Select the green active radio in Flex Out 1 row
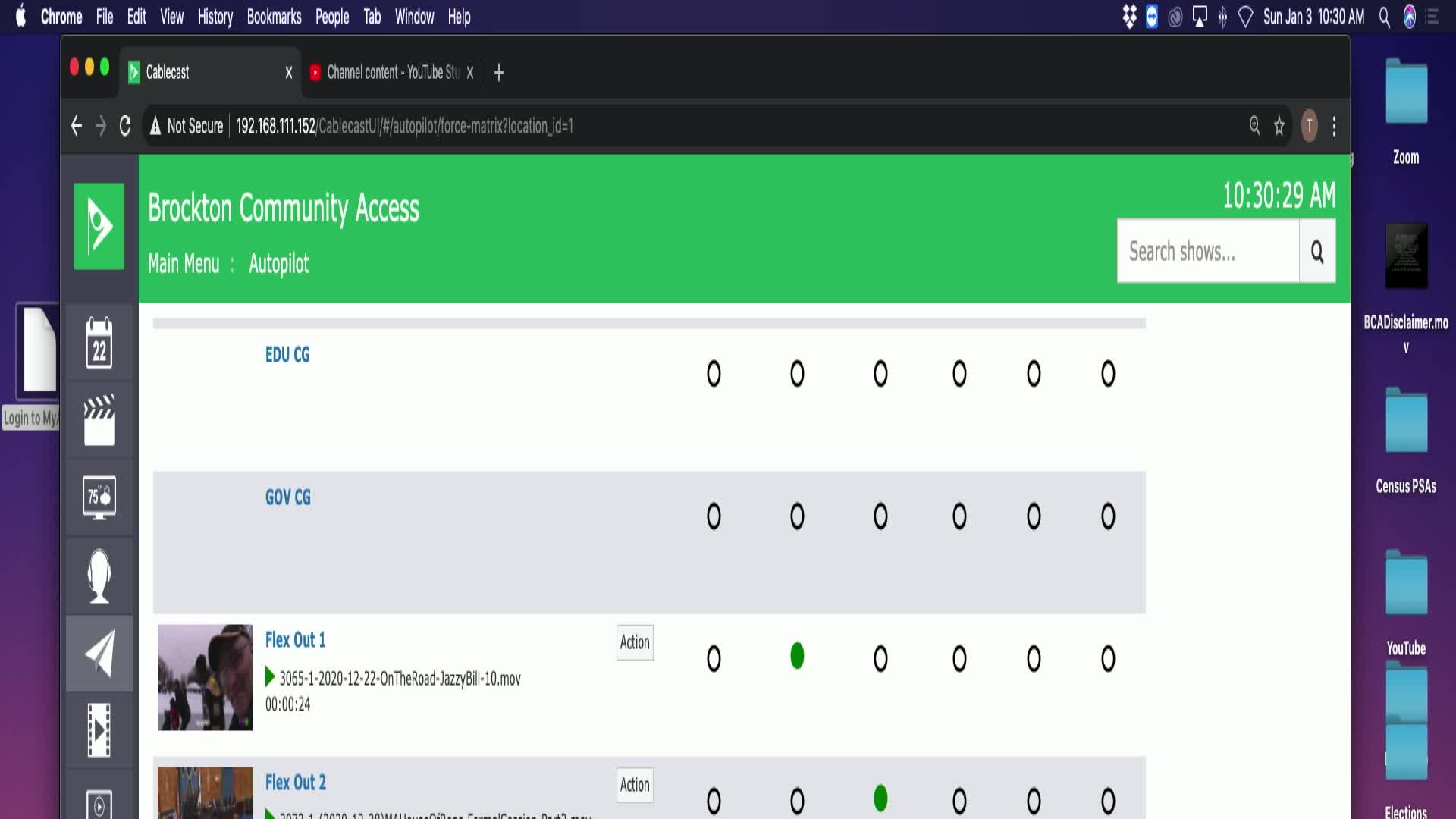This screenshot has width=1456, height=819. [x=797, y=656]
